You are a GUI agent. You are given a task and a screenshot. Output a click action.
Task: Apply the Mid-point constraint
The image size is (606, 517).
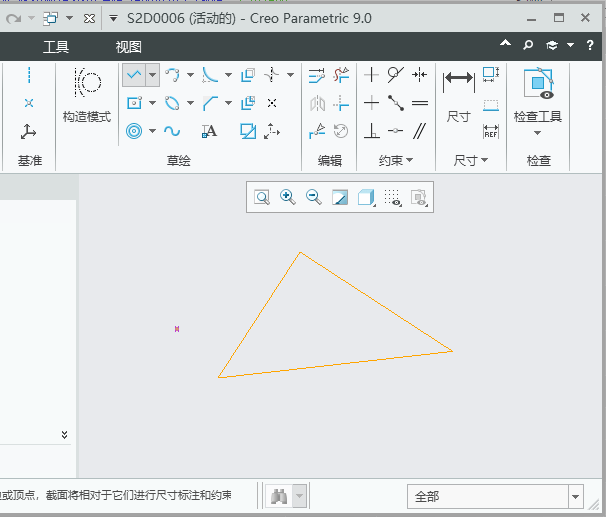click(x=396, y=103)
